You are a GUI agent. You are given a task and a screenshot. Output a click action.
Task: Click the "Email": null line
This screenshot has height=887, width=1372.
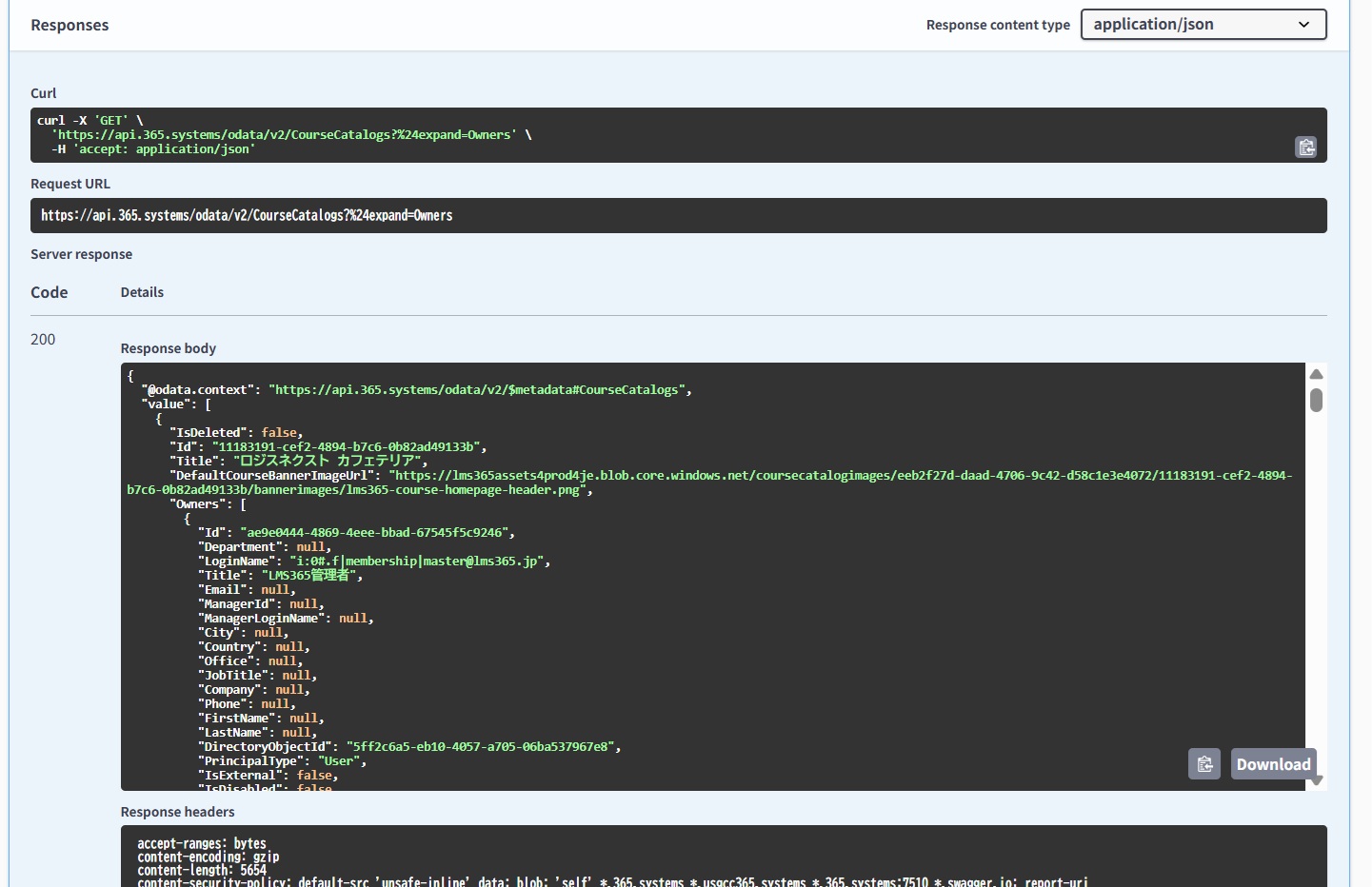(247, 590)
